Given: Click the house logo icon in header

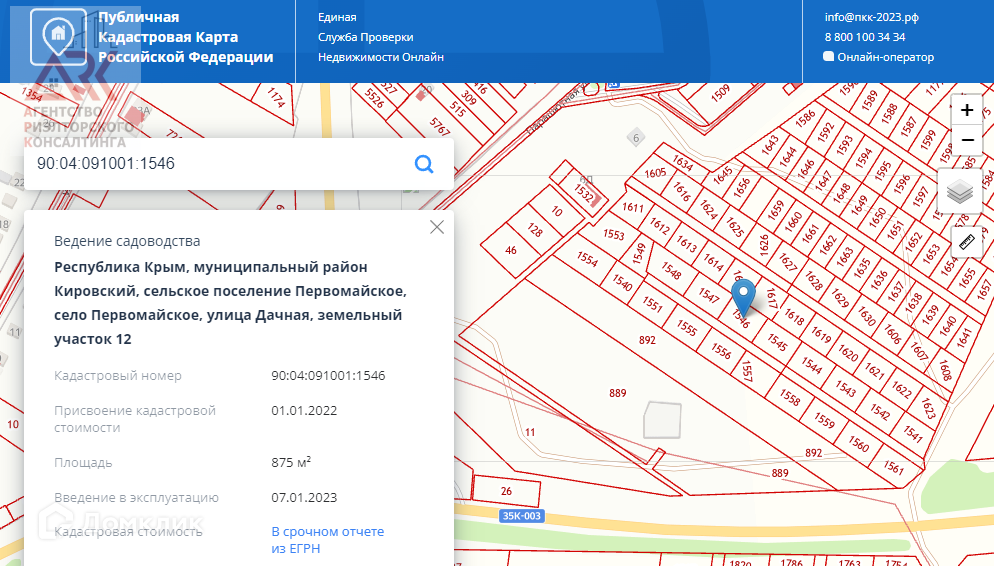Looking at the screenshot, I should pos(58,36).
